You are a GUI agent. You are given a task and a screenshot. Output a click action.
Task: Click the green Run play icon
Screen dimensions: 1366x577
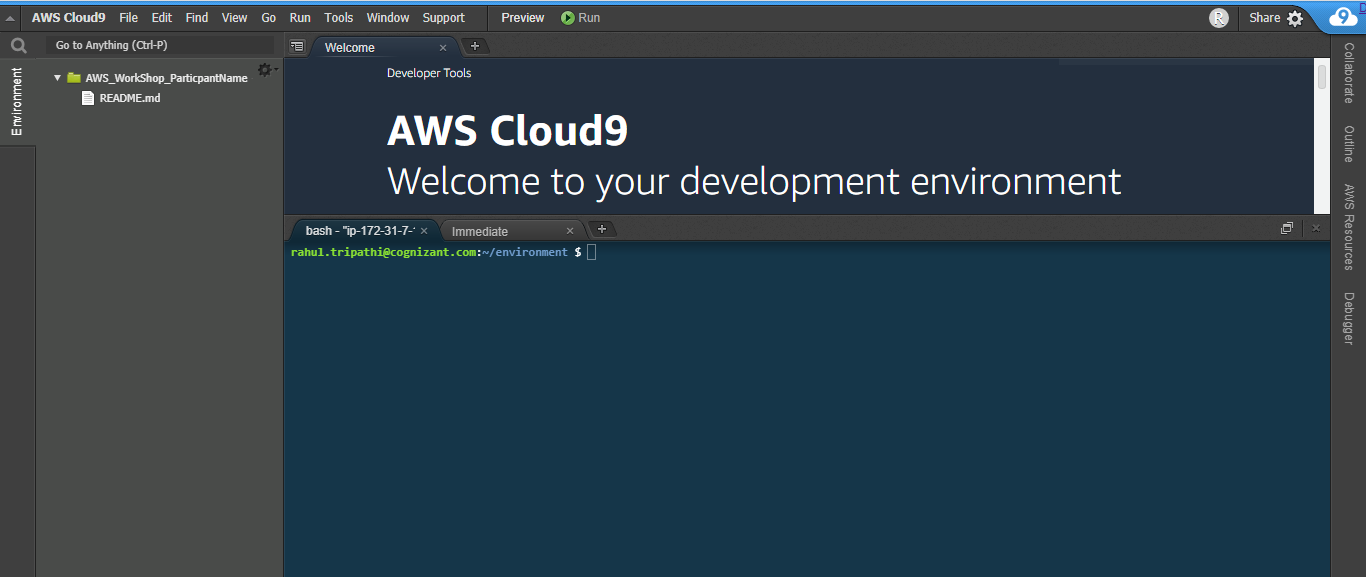pyautogui.click(x=568, y=18)
